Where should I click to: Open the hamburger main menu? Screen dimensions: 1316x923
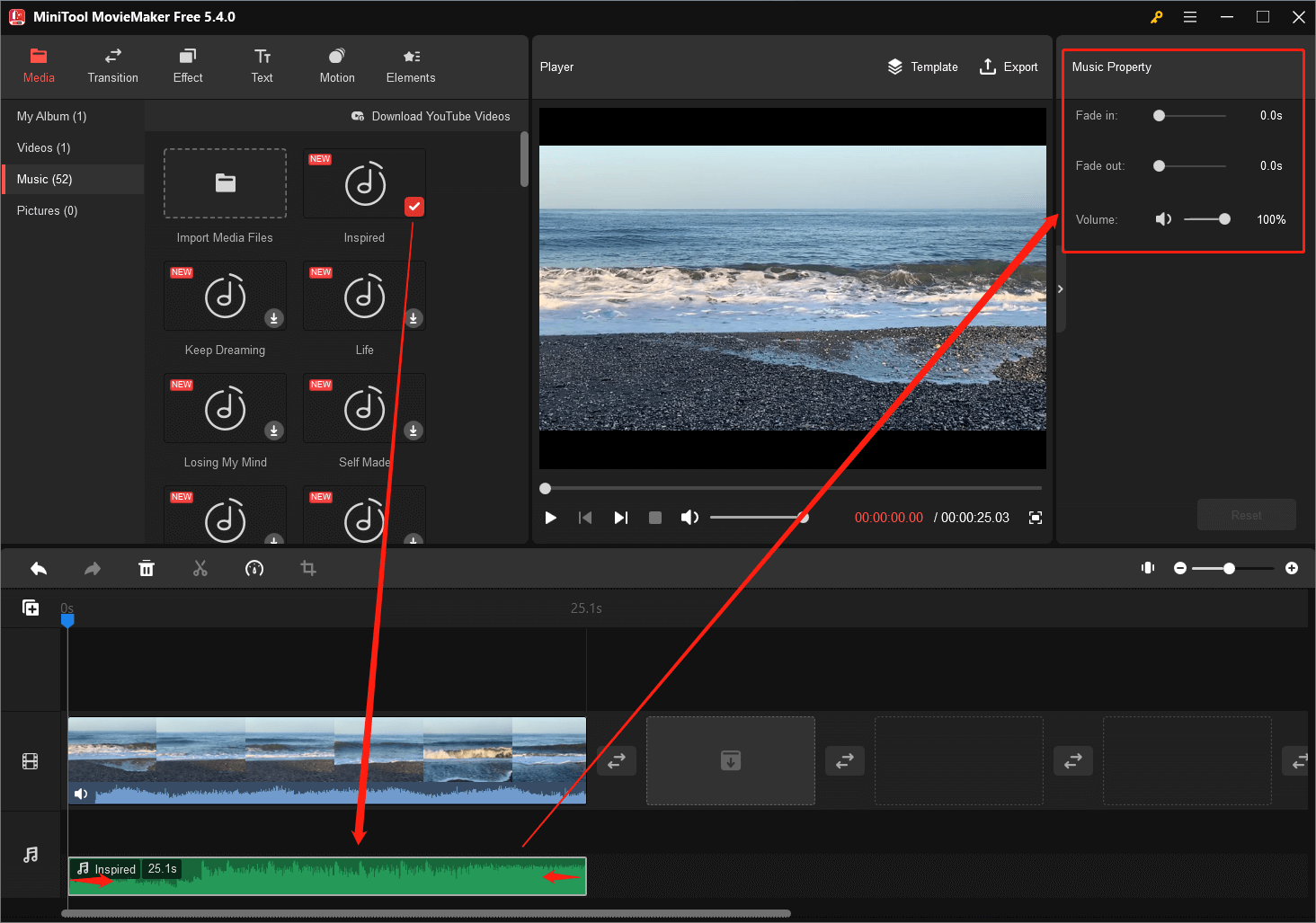tap(1190, 17)
